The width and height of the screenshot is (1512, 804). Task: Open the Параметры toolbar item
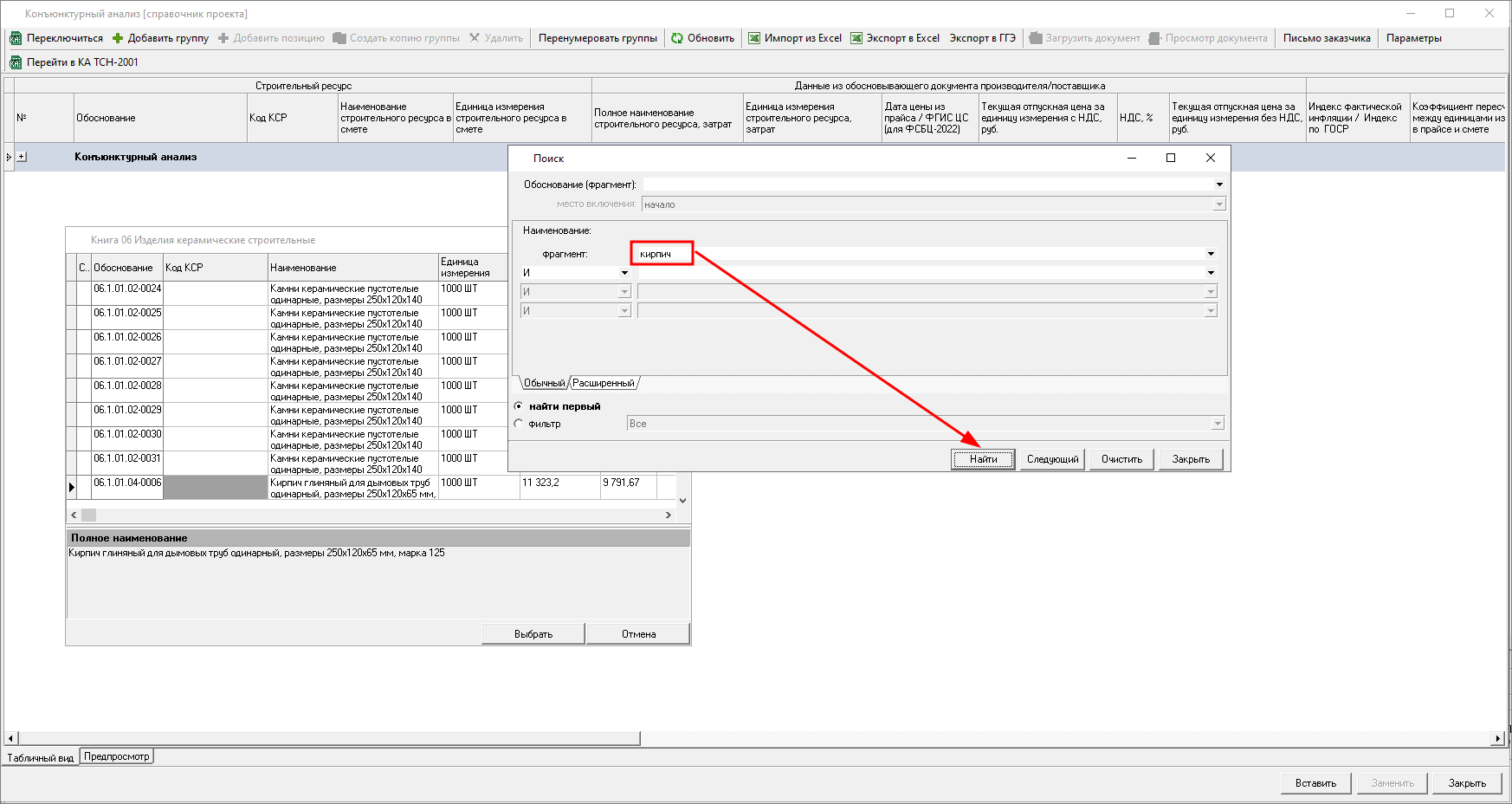[1413, 38]
